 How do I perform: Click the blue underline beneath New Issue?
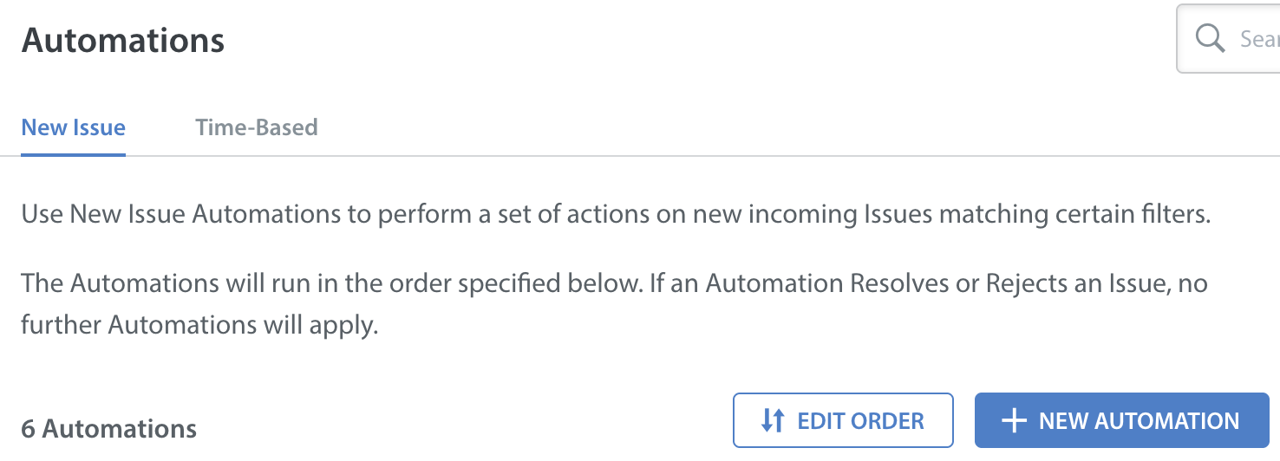click(x=73, y=155)
